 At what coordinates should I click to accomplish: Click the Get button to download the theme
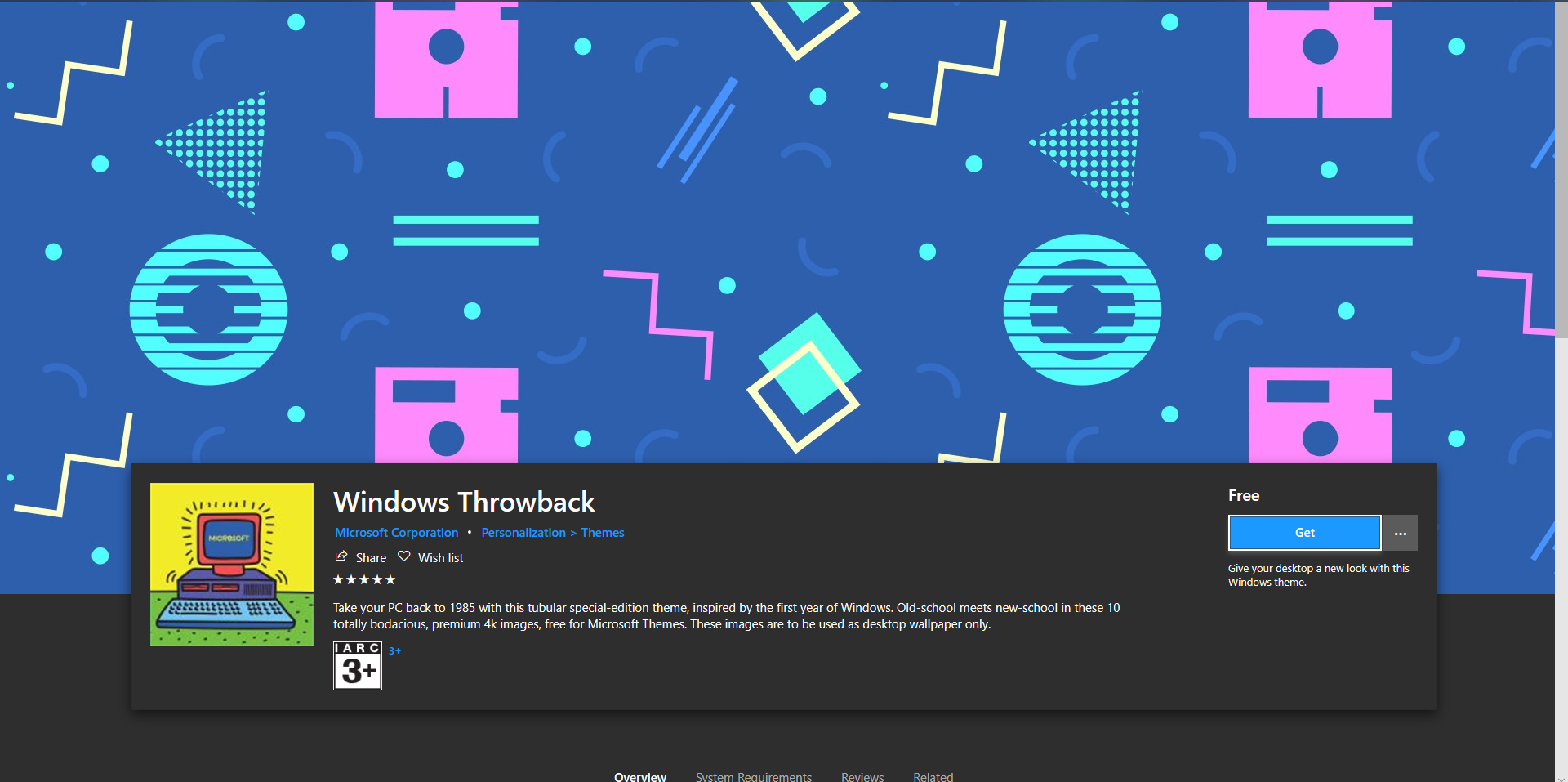coord(1303,532)
